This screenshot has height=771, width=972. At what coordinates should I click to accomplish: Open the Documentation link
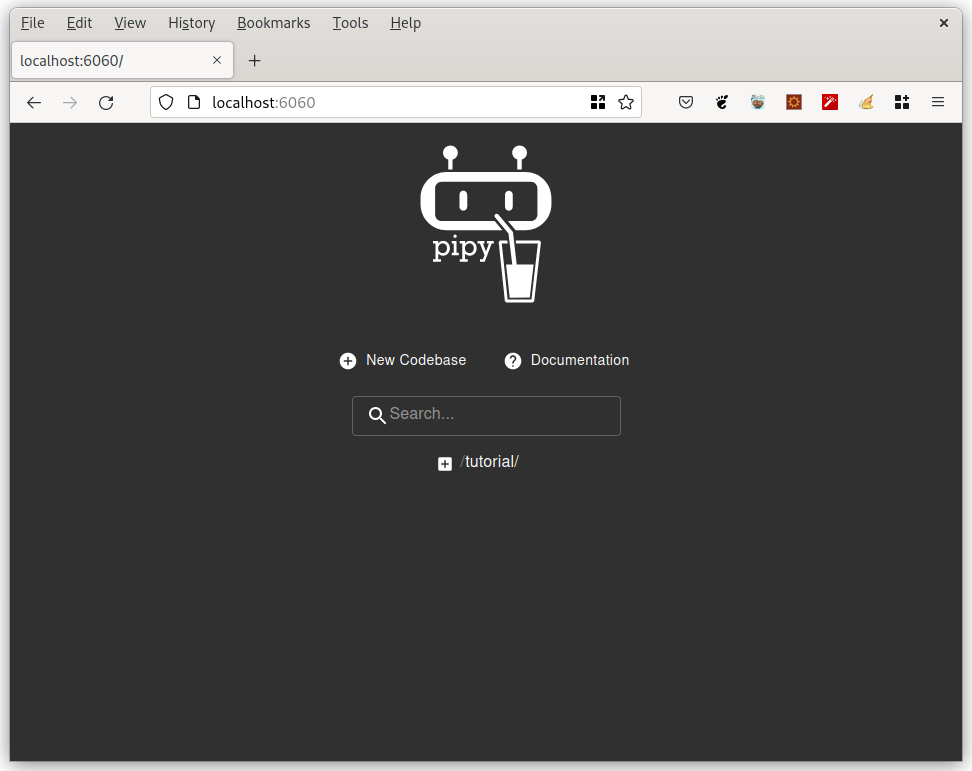pos(579,360)
